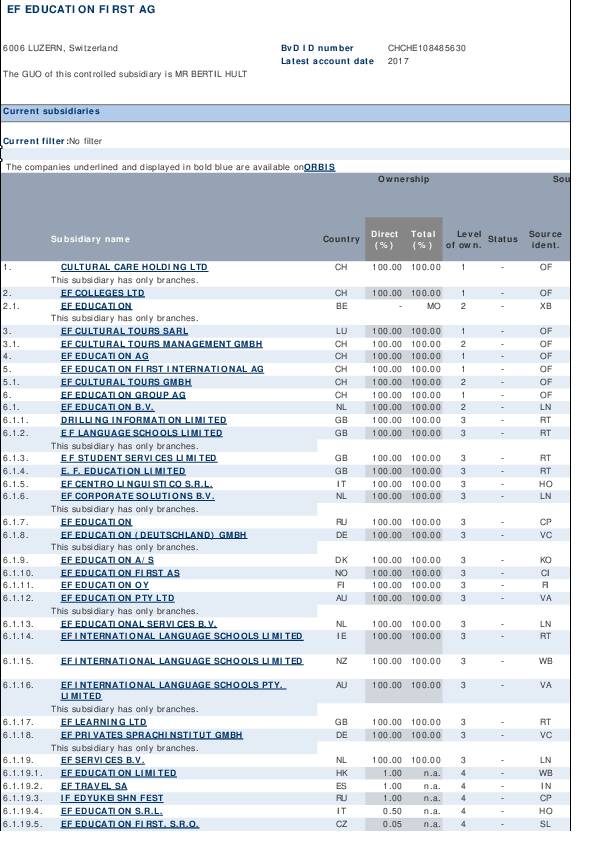Click the IE country code in row 6.1.14.

342,636
